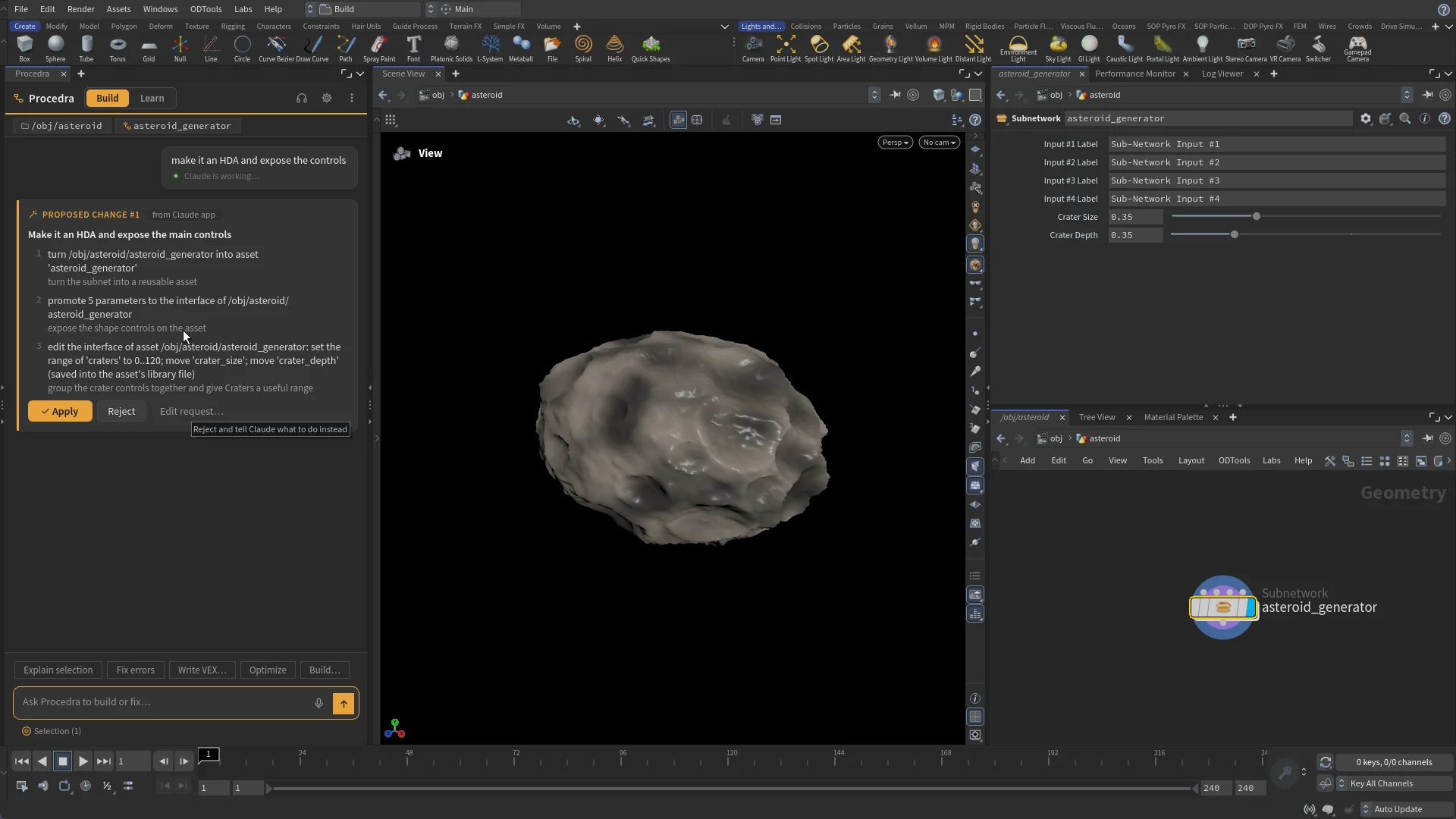Add a Helix from the shelf
This screenshot has width=1456, height=819.
(x=615, y=49)
